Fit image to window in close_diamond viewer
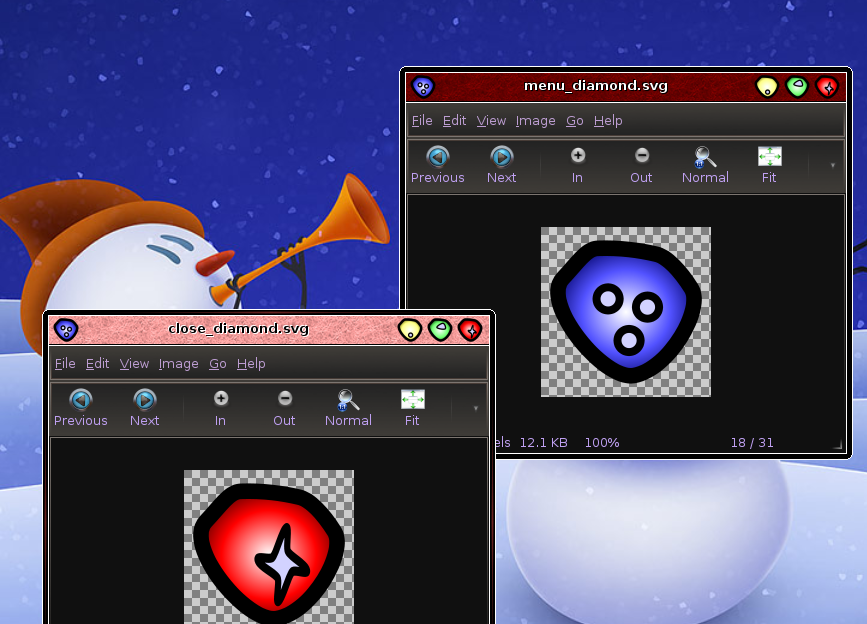Screen dimensions: 867x624 [x=412, y=408]
